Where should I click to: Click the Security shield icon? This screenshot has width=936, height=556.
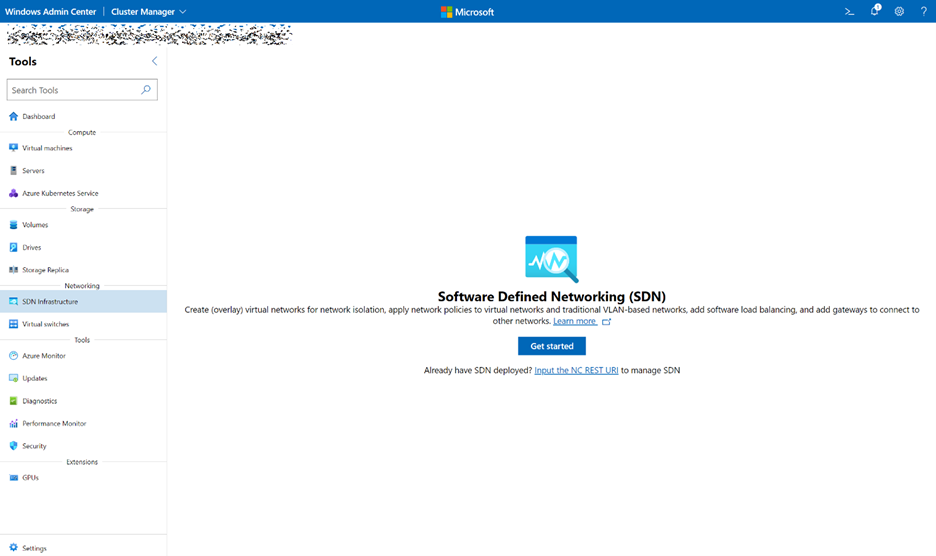13,446
